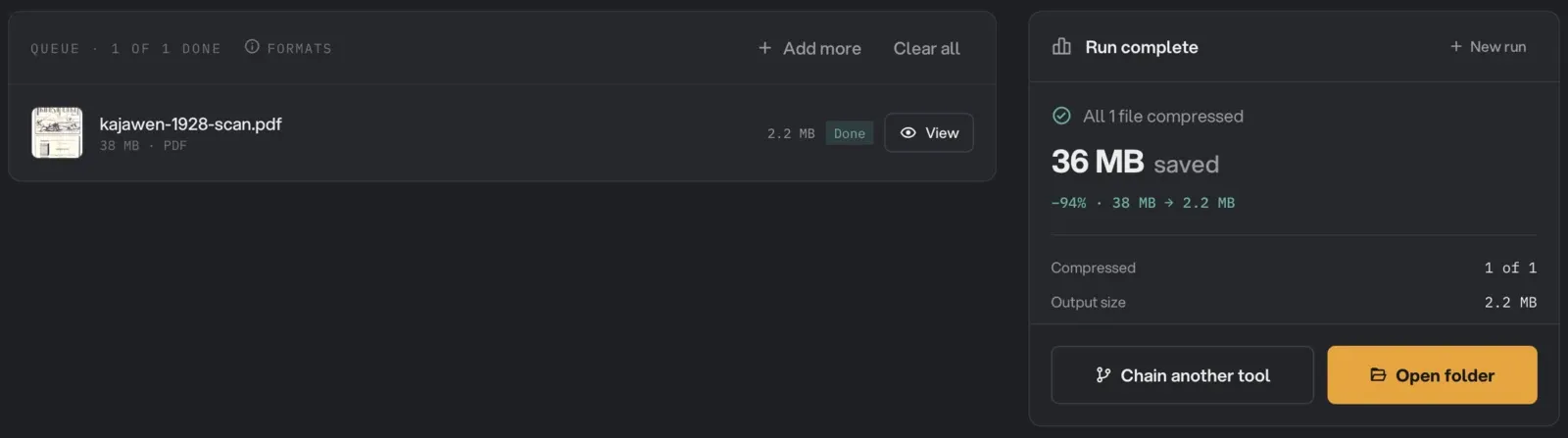Click the info icon beside FORMATS
This screenshot has width=1568, height=438.
(252, 47)
